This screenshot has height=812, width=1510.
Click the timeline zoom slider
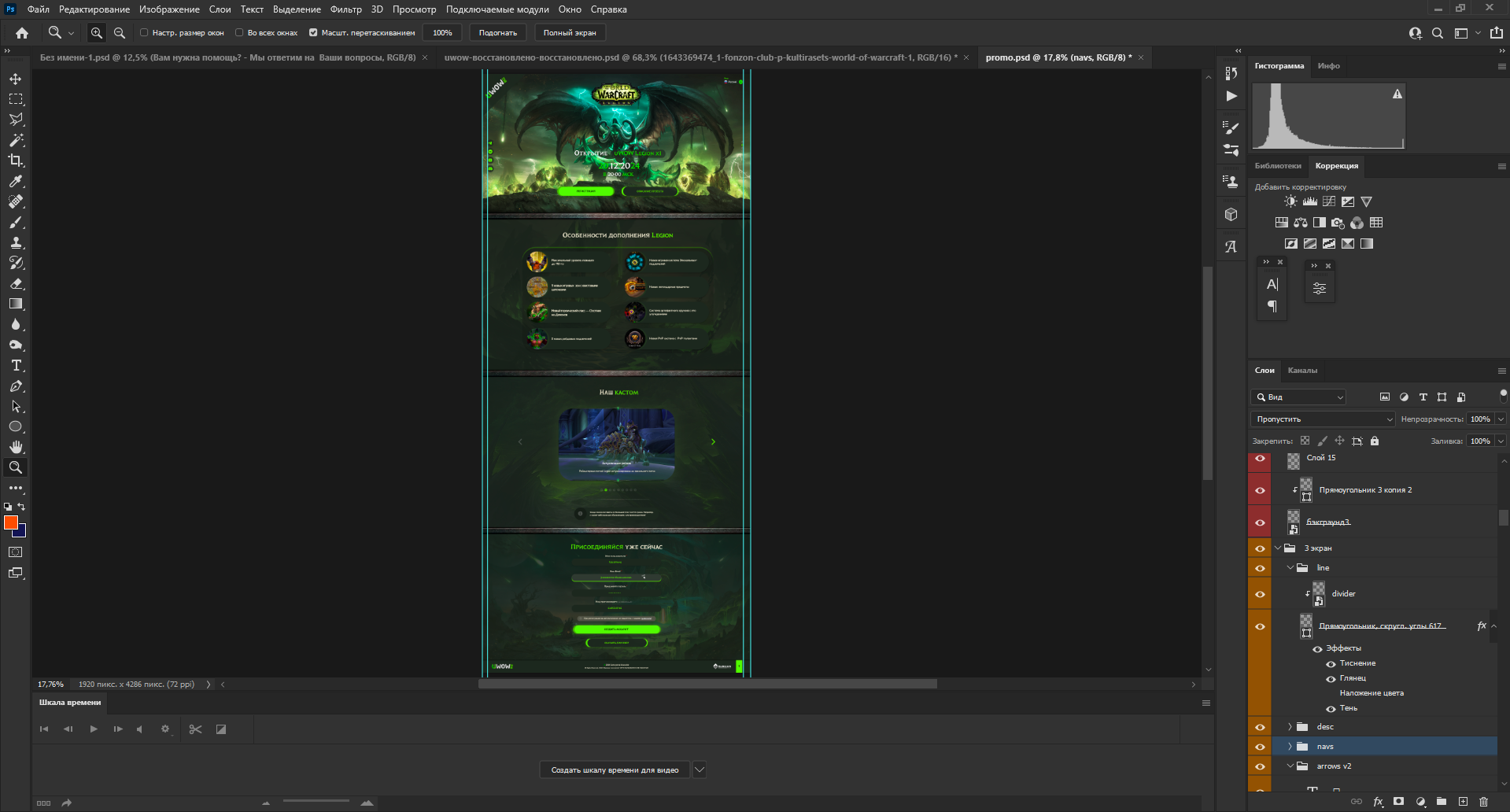pos(316,802)
